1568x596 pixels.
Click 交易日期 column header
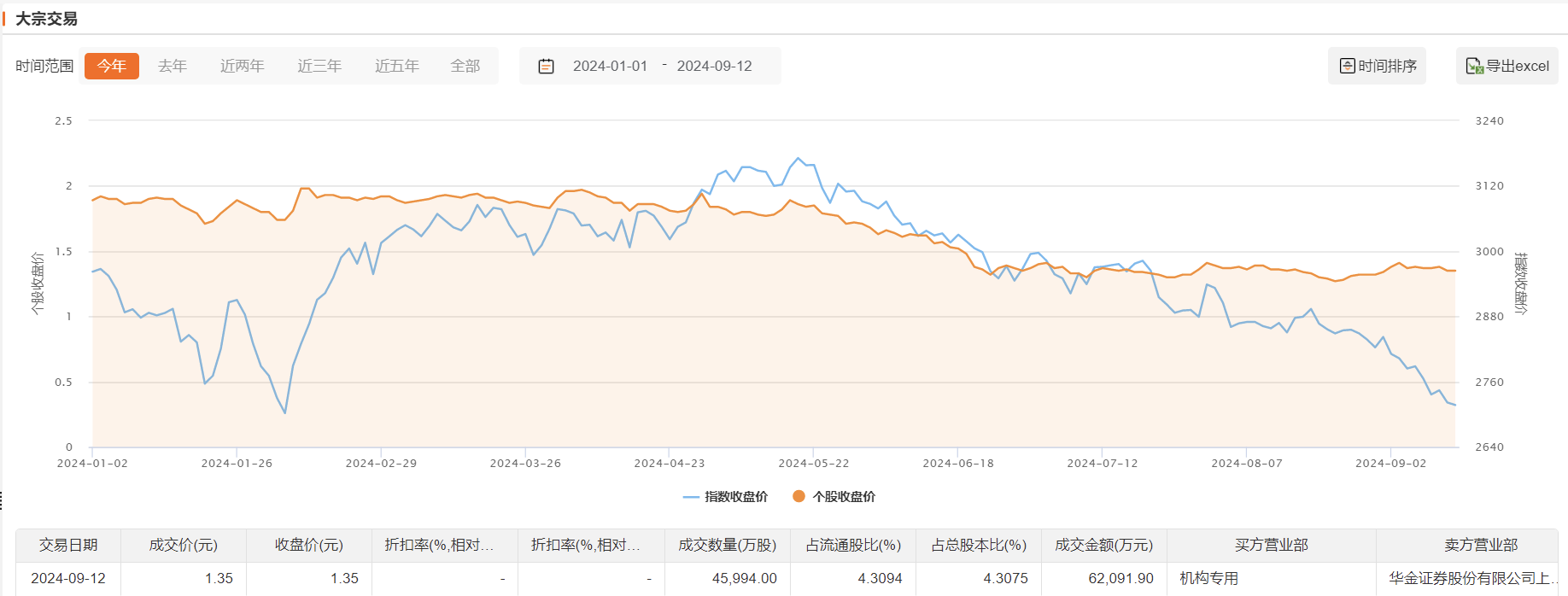68,545
